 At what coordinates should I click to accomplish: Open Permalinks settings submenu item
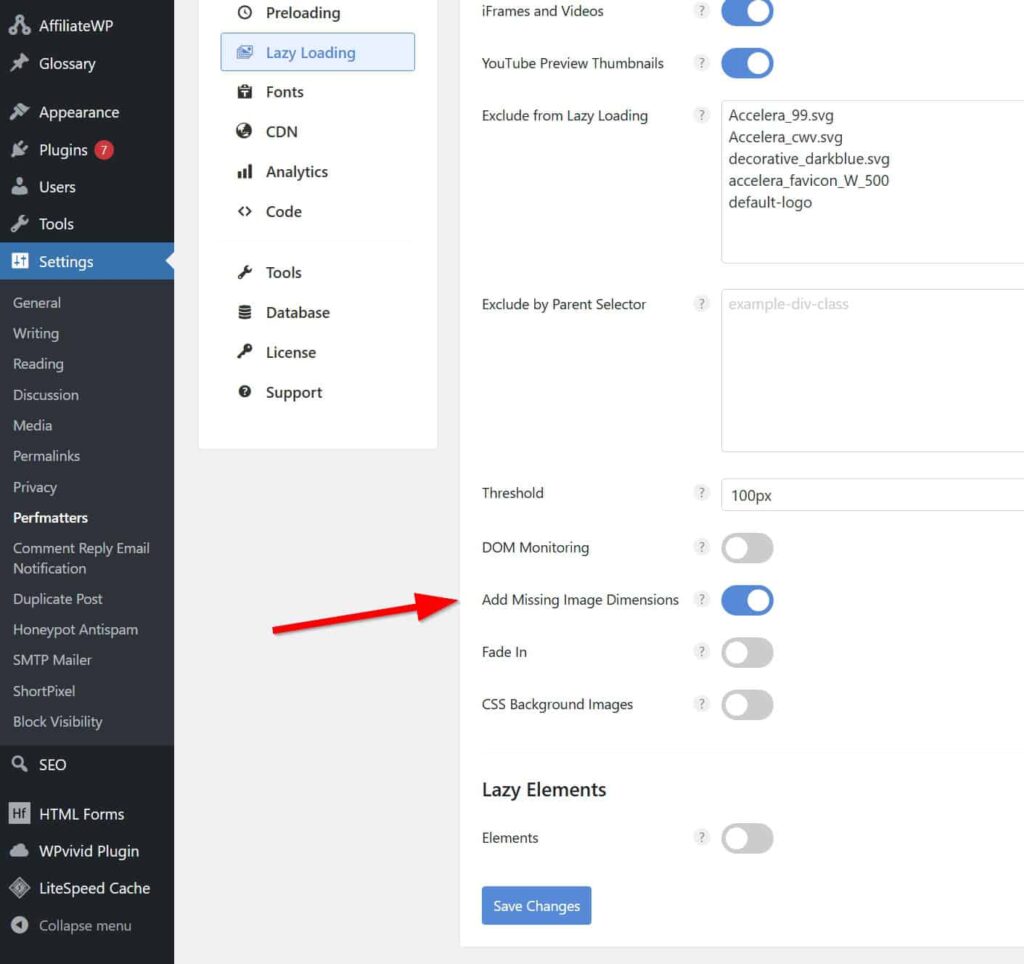[x=46, y=456]
